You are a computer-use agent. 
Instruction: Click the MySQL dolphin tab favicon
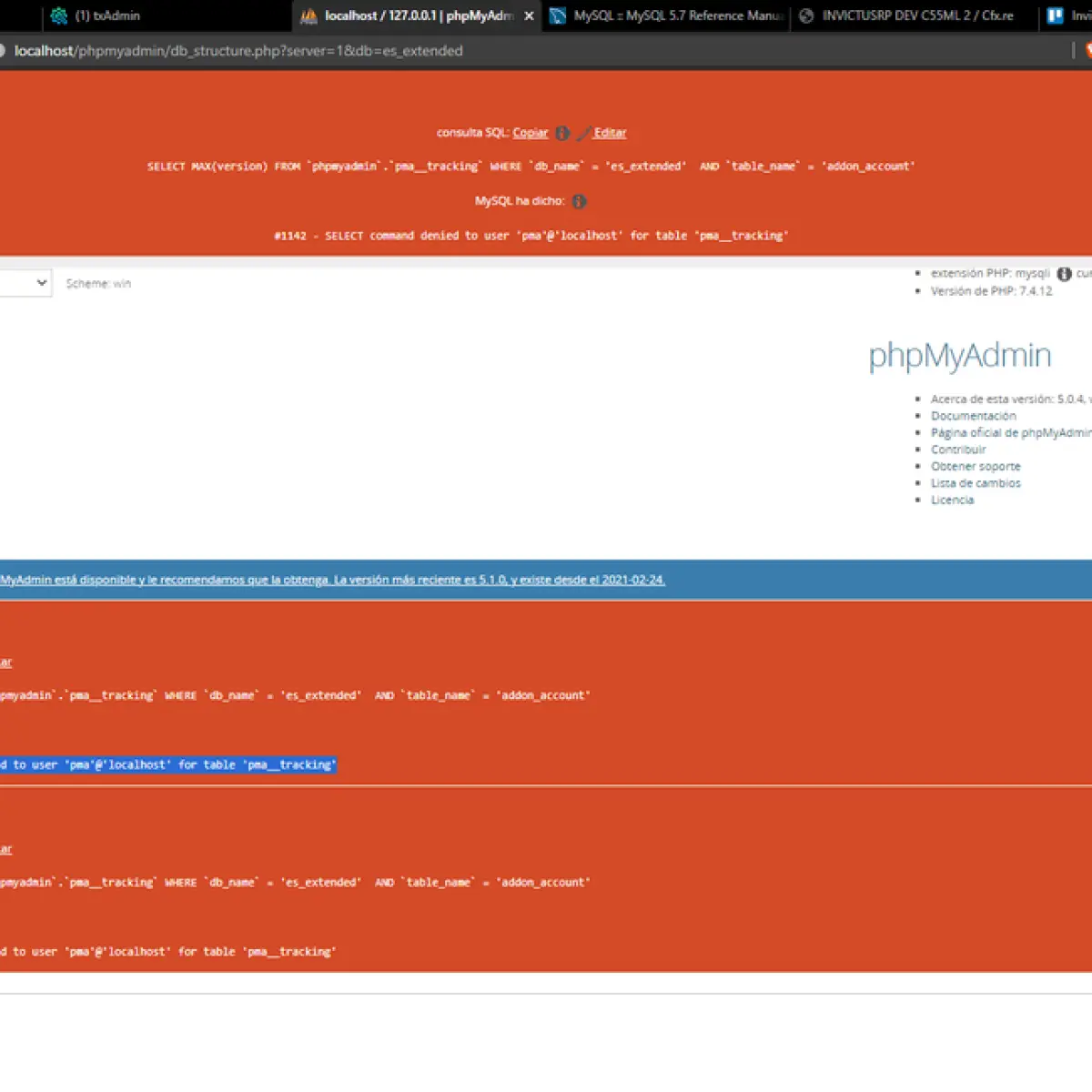pyautogui.click(x=558, y=15)
